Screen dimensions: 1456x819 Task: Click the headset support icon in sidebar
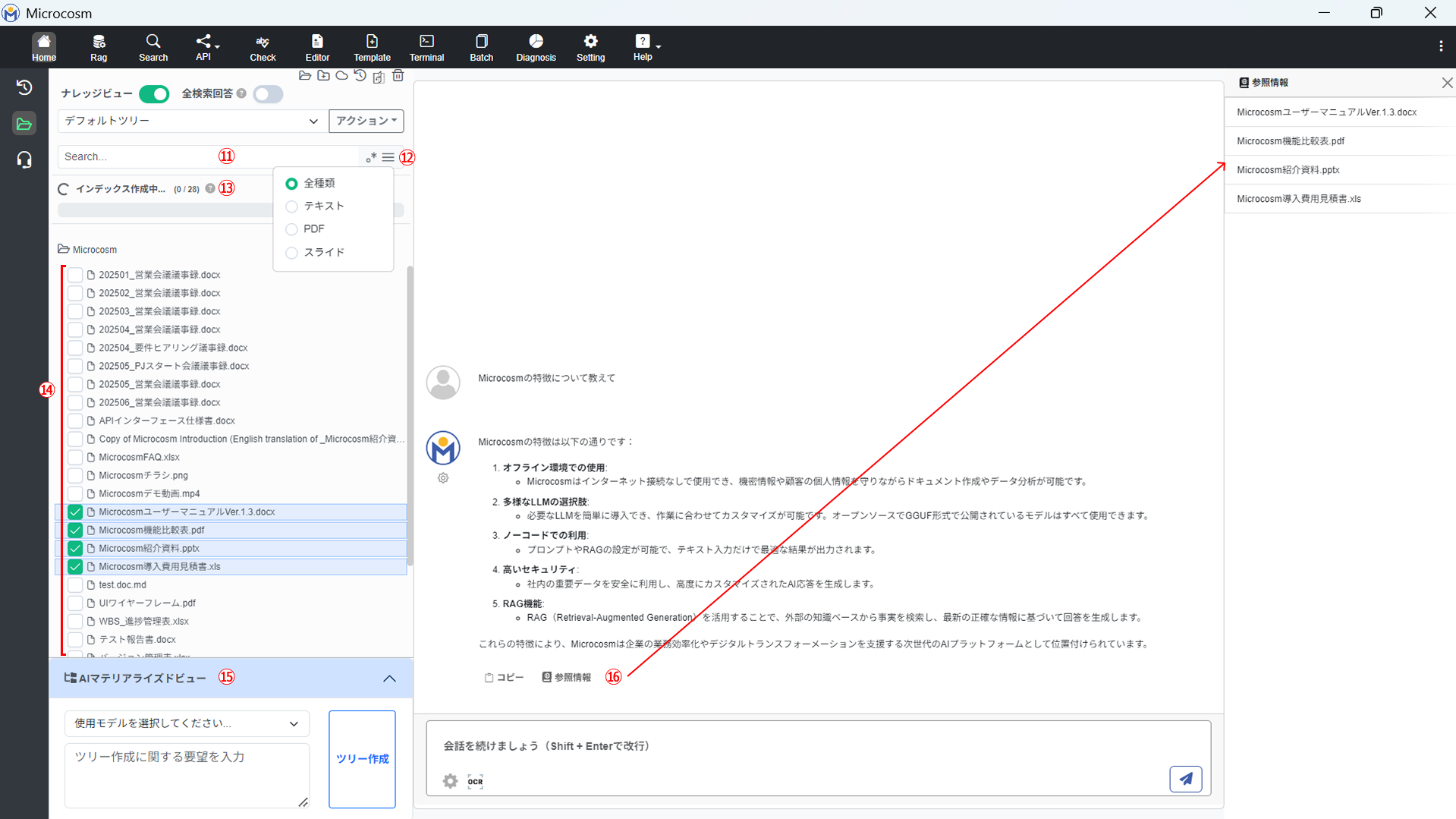tap(24, 159)
